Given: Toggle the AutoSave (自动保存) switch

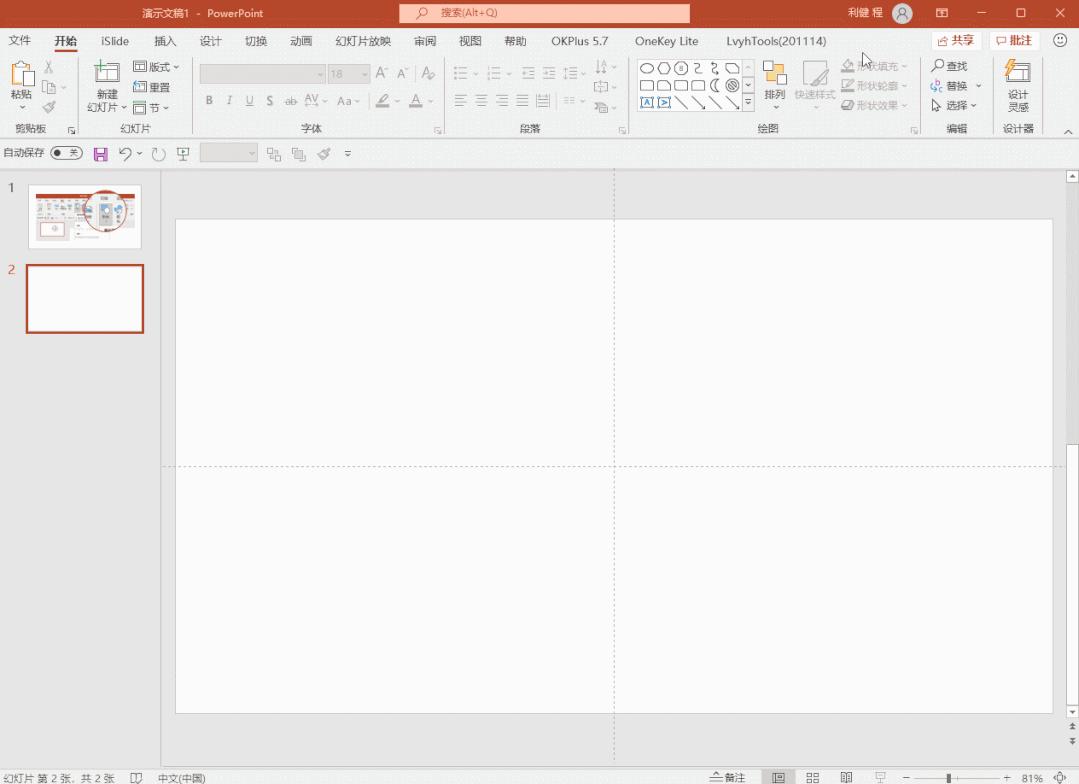Looking at the screenshot, I should point(66,153).
